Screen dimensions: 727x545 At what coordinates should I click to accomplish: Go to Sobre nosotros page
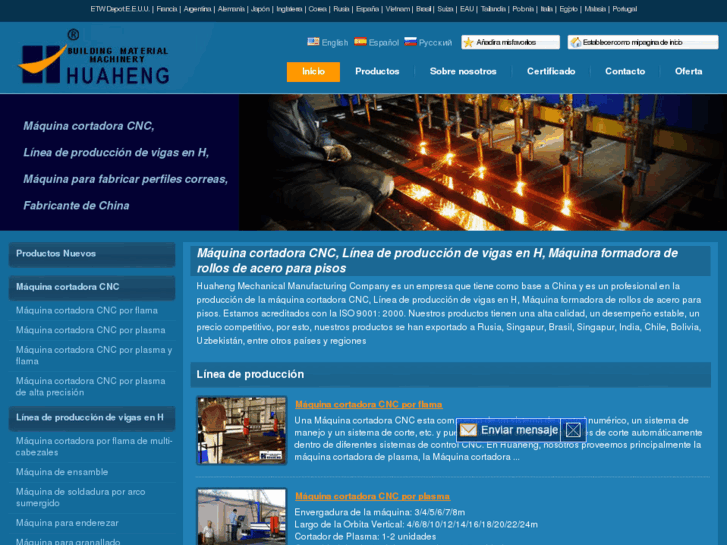463,71
